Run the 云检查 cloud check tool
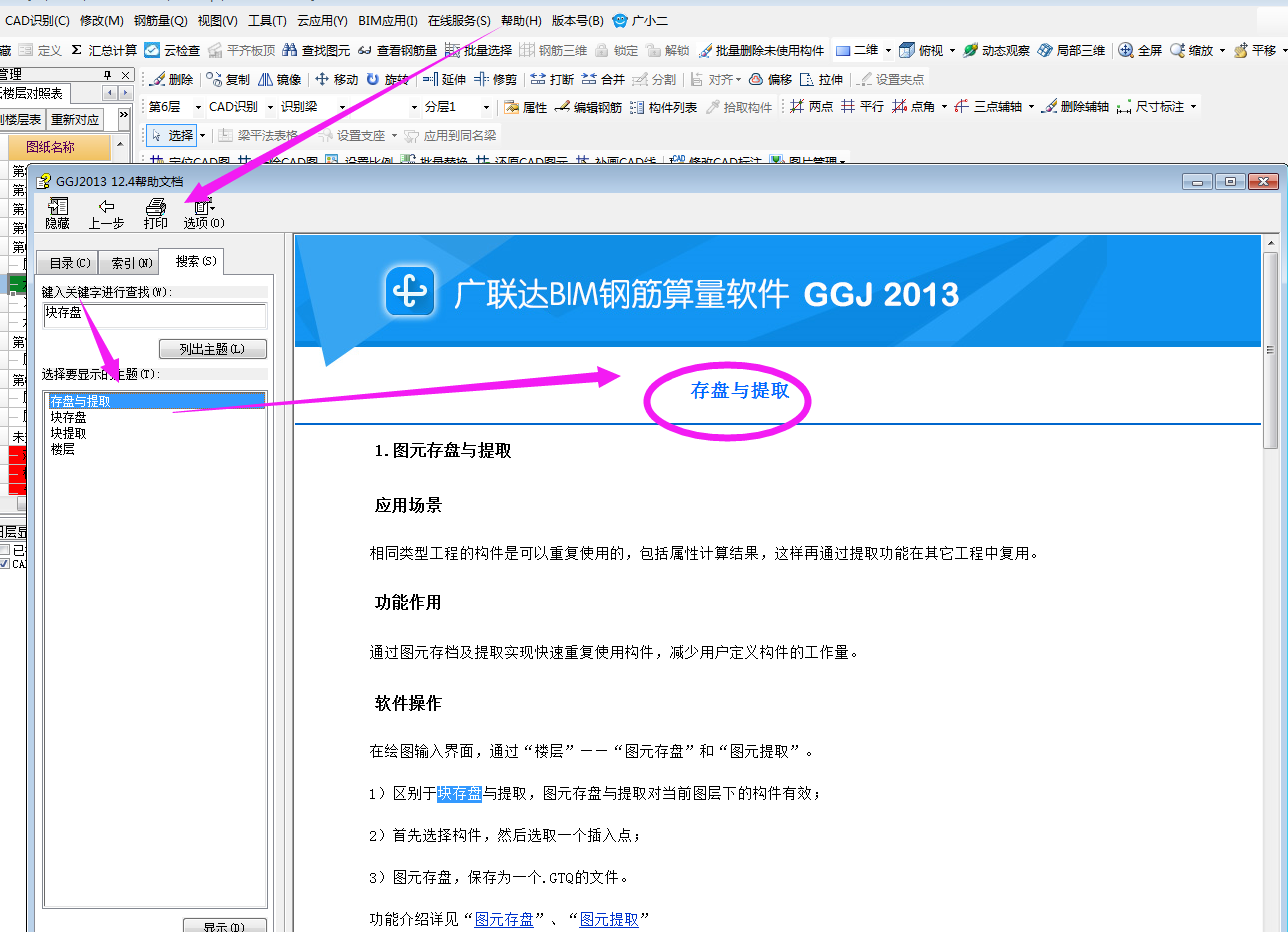 point(172,50)
